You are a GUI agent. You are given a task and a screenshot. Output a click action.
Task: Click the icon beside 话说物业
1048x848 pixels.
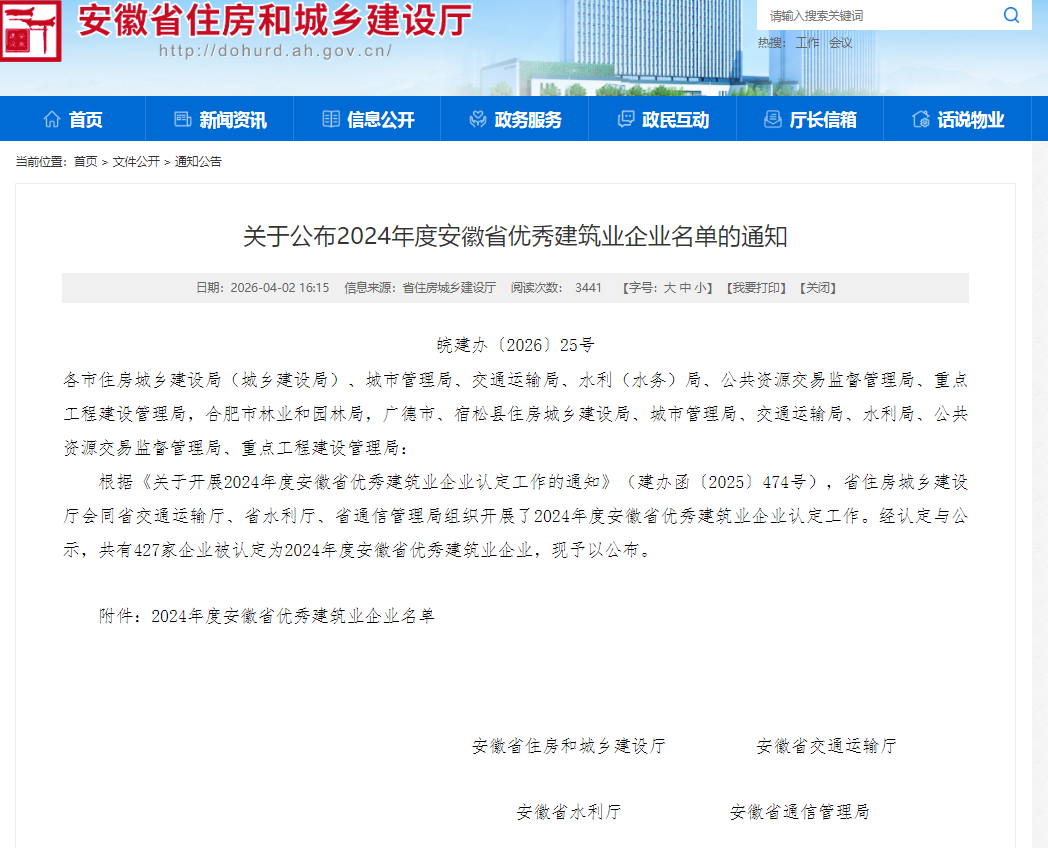click(x=921, y=120)
